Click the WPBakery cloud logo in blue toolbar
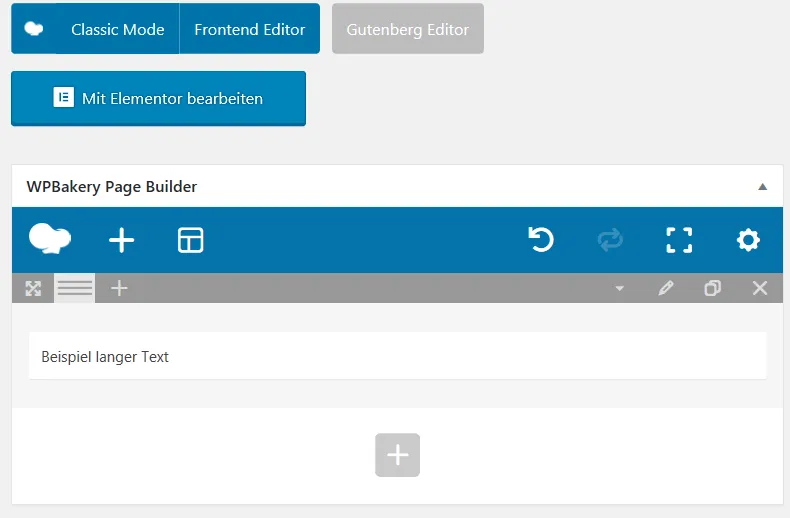 click(x=49, y=239)
